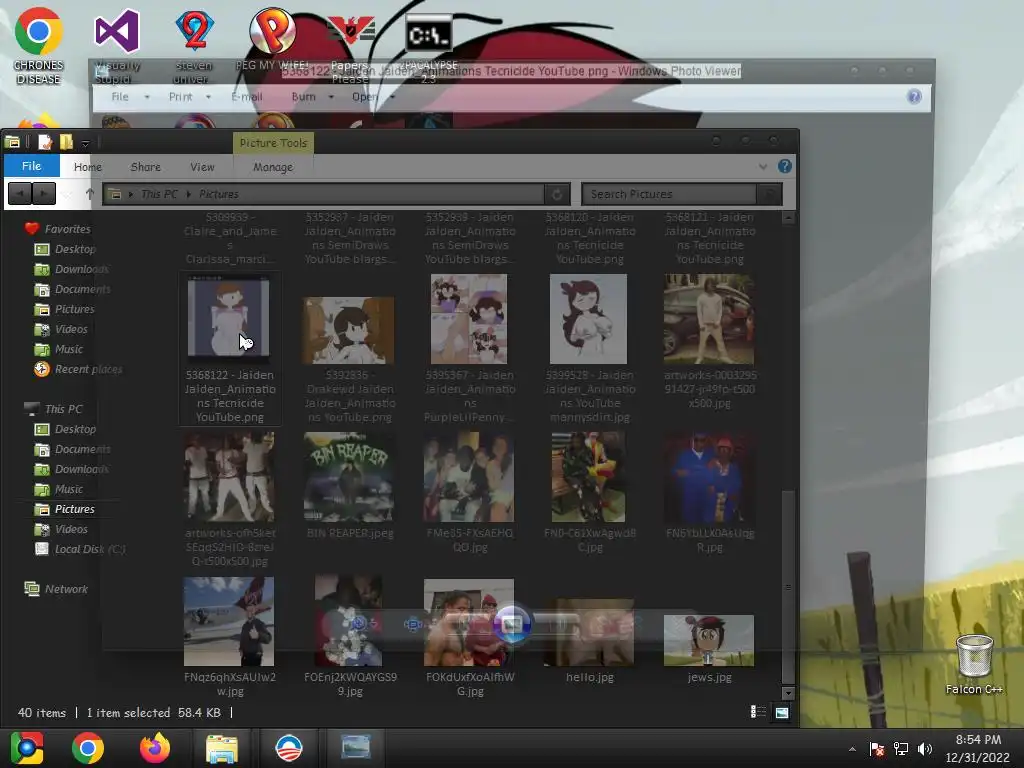Viewport: 1024px width, 768px height.
Task: Click Explorer's Properties quick access icon
Action: (44, 142)
